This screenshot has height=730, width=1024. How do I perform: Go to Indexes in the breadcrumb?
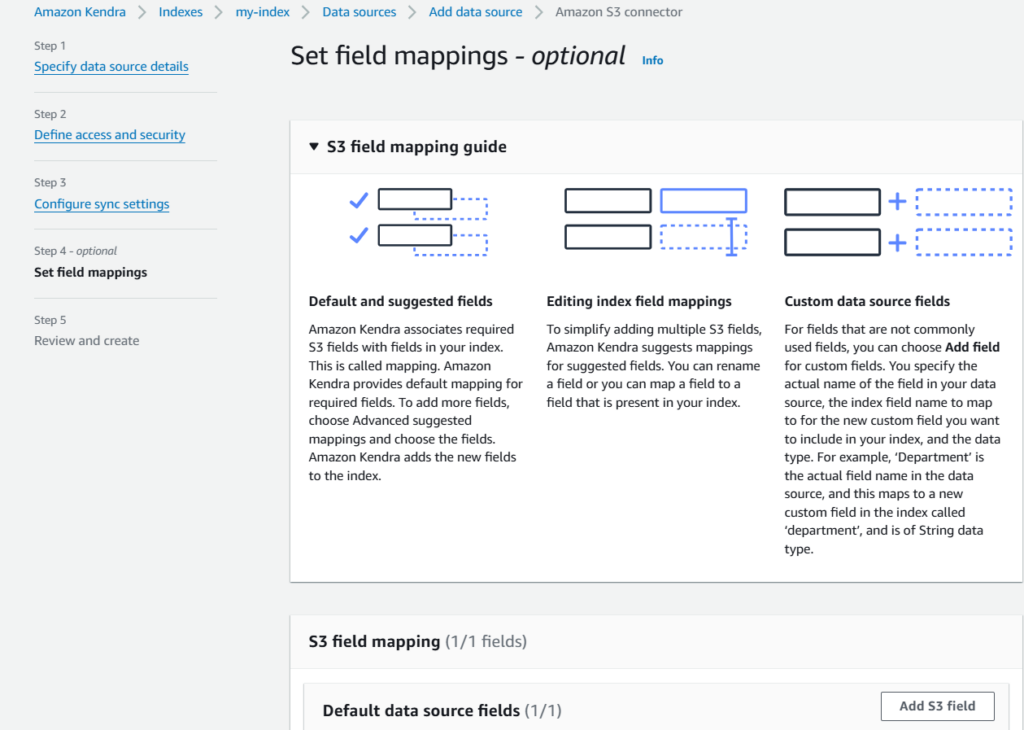click(180, 12)
